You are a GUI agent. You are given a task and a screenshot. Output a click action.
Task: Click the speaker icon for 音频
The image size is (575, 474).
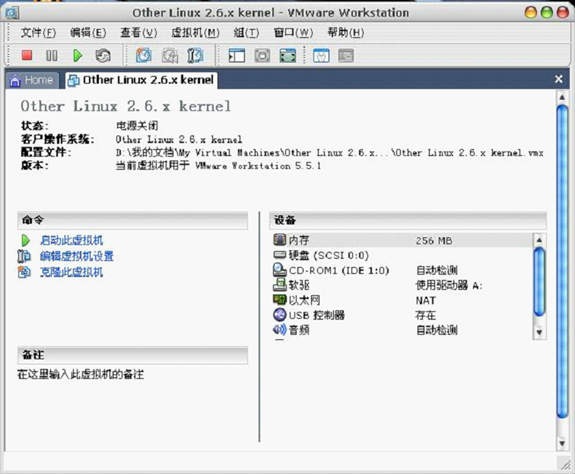tap(279, 330)
